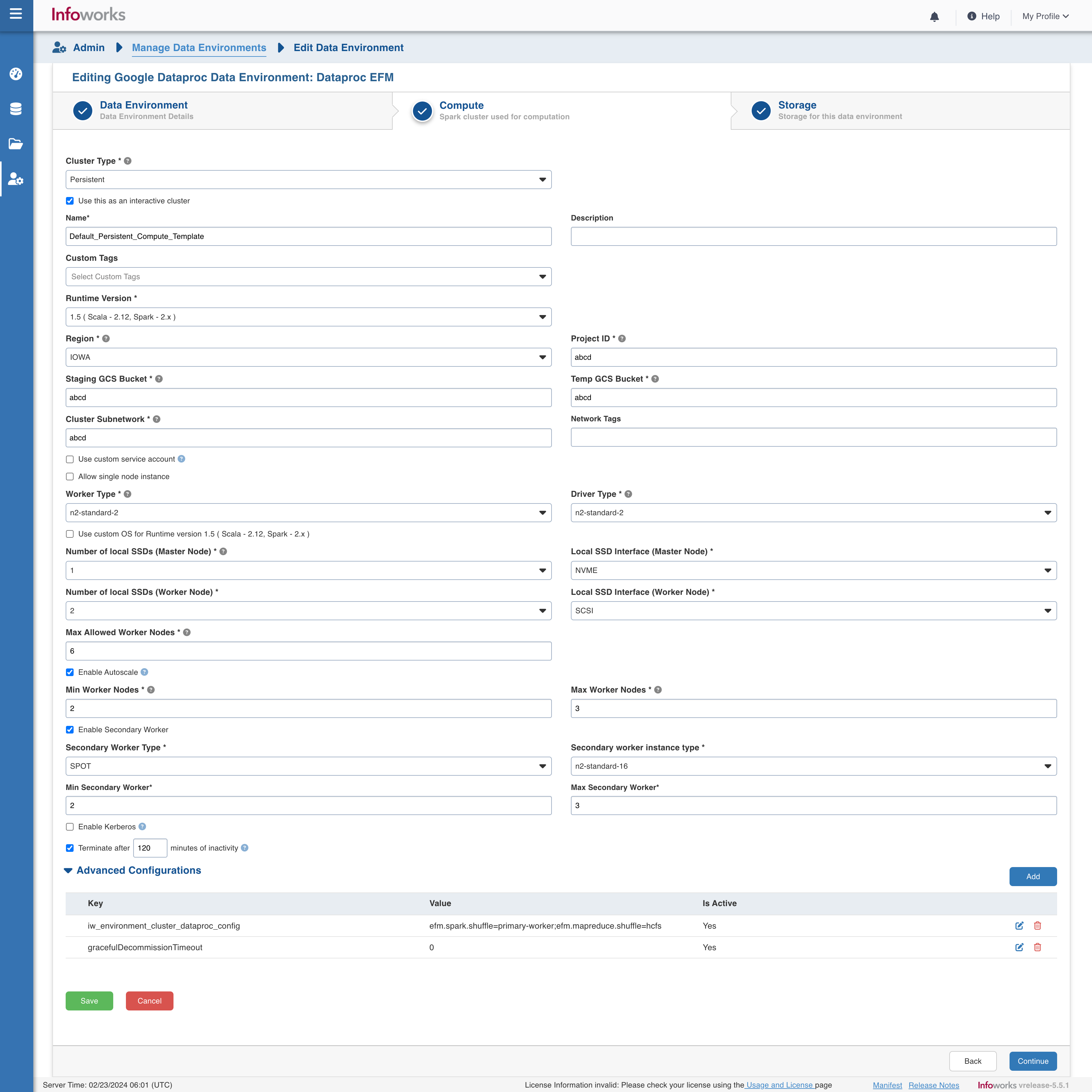
Task: Enable Allow single node instance checkbox
Action: pyautogui.click(x=70, y=477)
